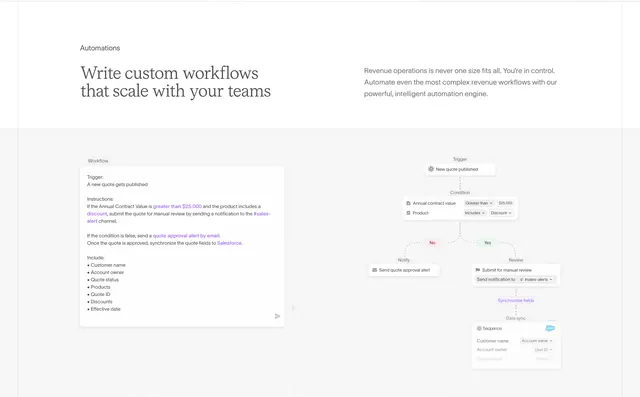Click the greater than $25,000 highlighted text
Viewport: 640px width, 397px height.
pos(177,206)
